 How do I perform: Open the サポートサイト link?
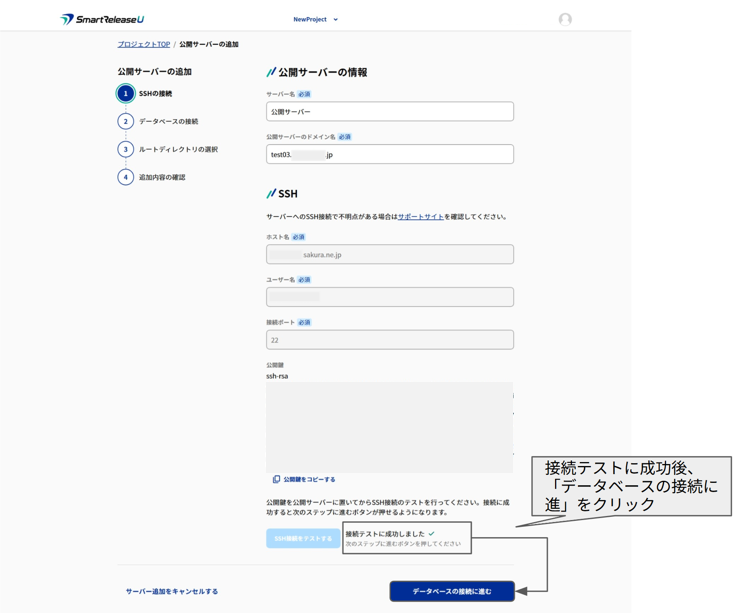pyautogui.click(x=420, y=217)
